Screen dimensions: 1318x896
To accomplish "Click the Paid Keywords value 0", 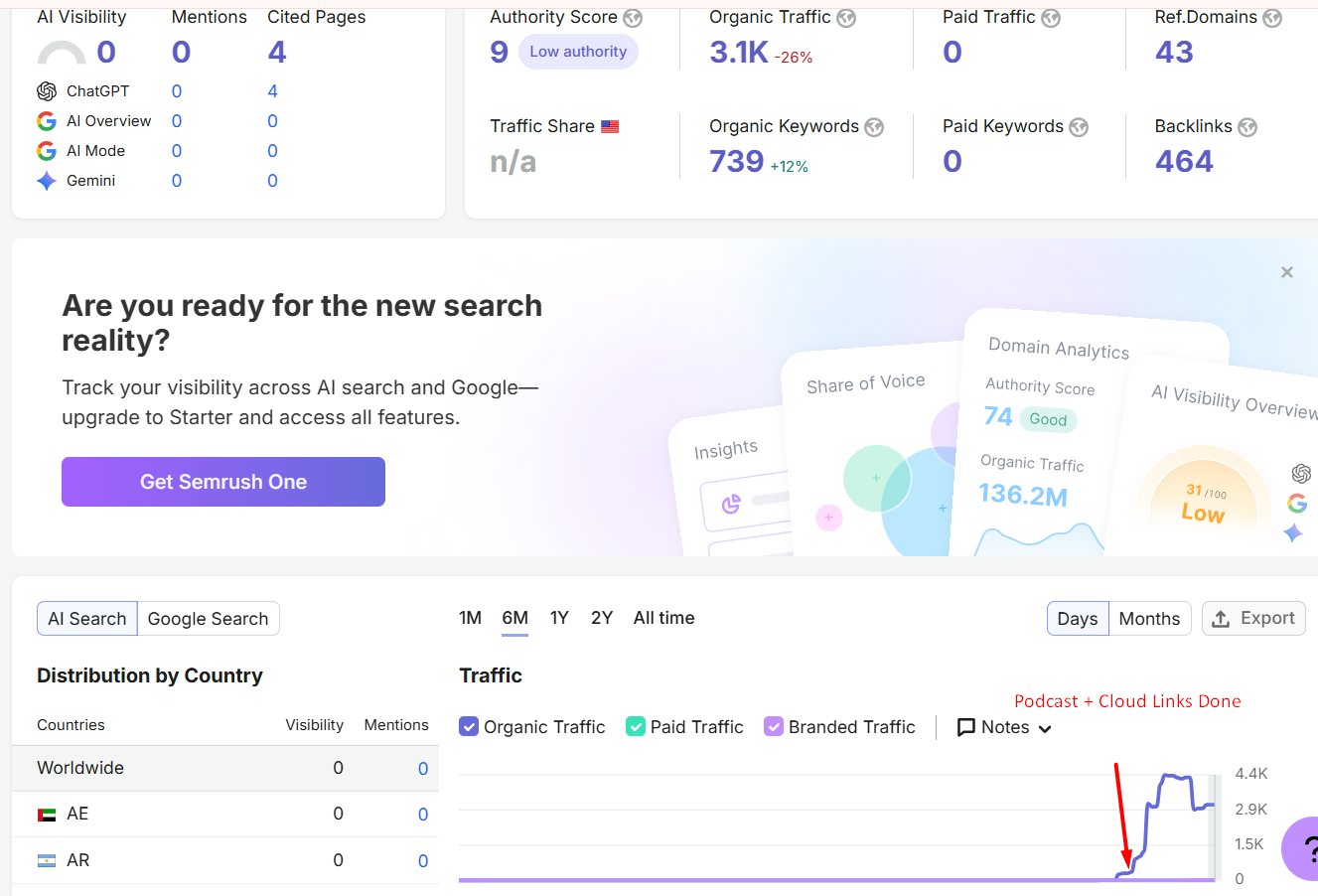I will coord(952,161).
